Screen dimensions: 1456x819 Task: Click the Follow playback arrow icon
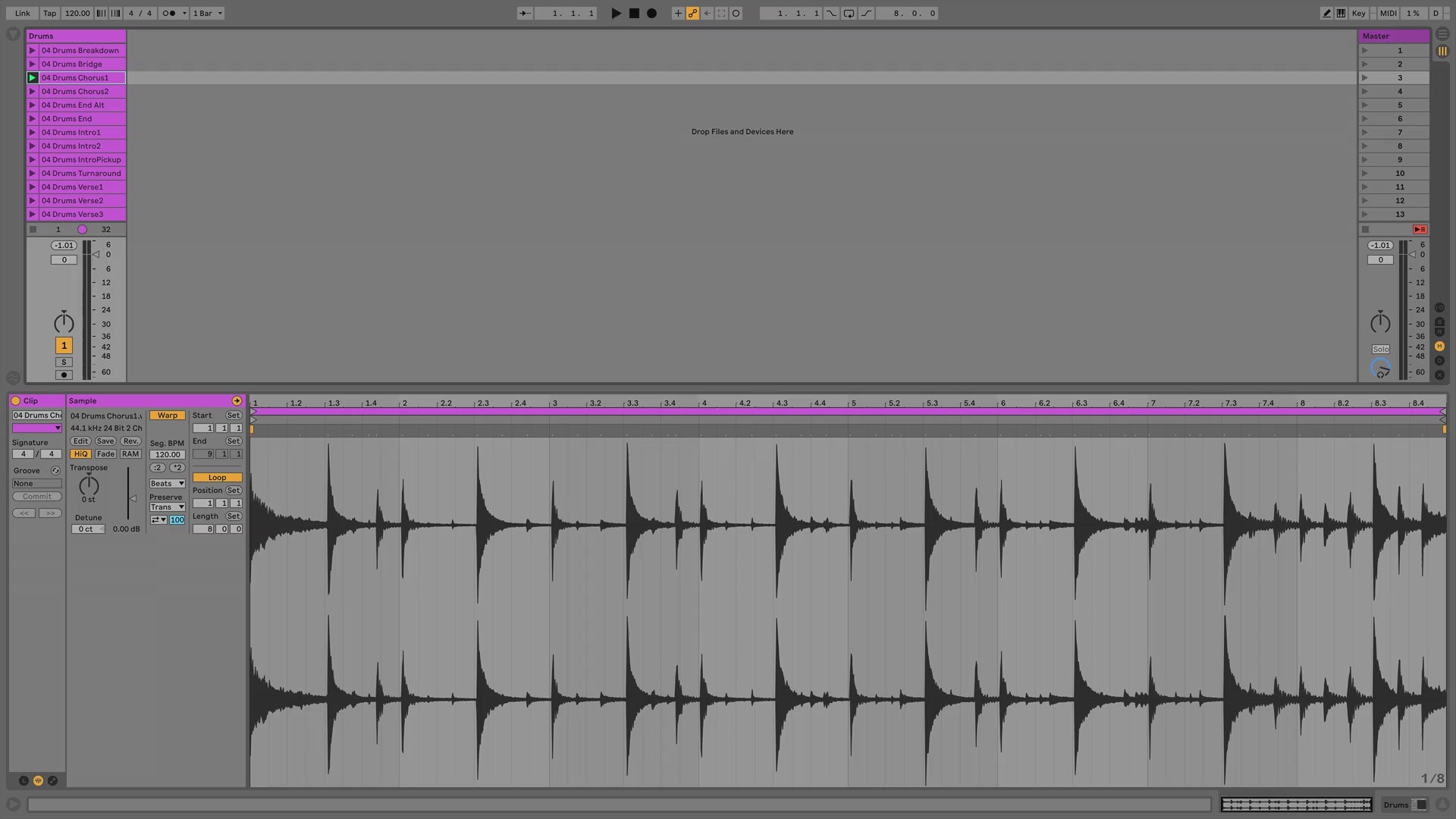[x=525, y=13]
